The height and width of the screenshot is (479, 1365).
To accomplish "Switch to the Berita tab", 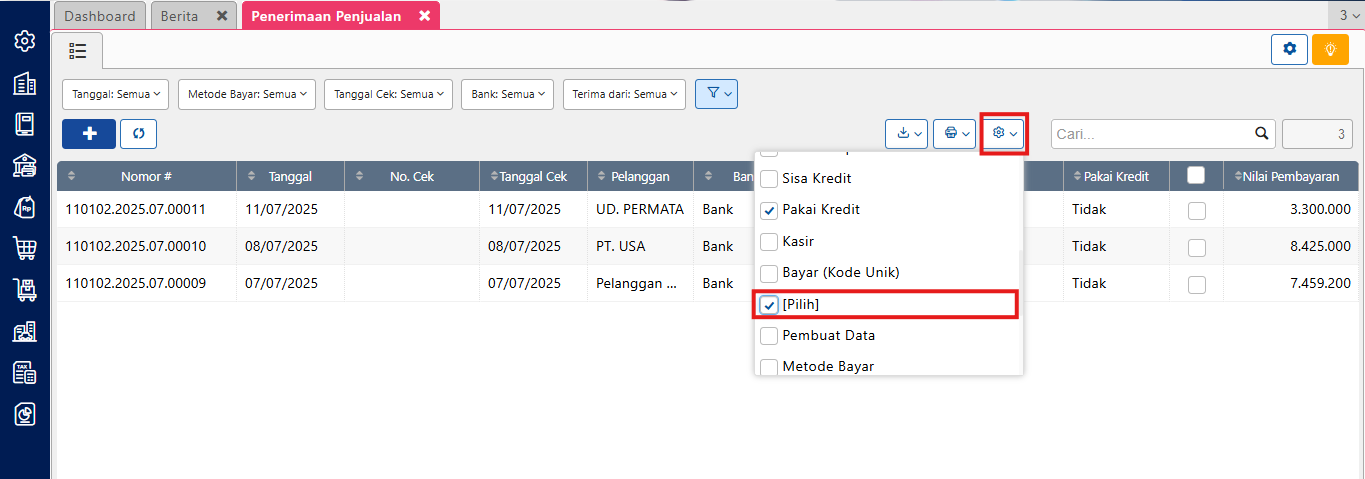I will 182,16.
